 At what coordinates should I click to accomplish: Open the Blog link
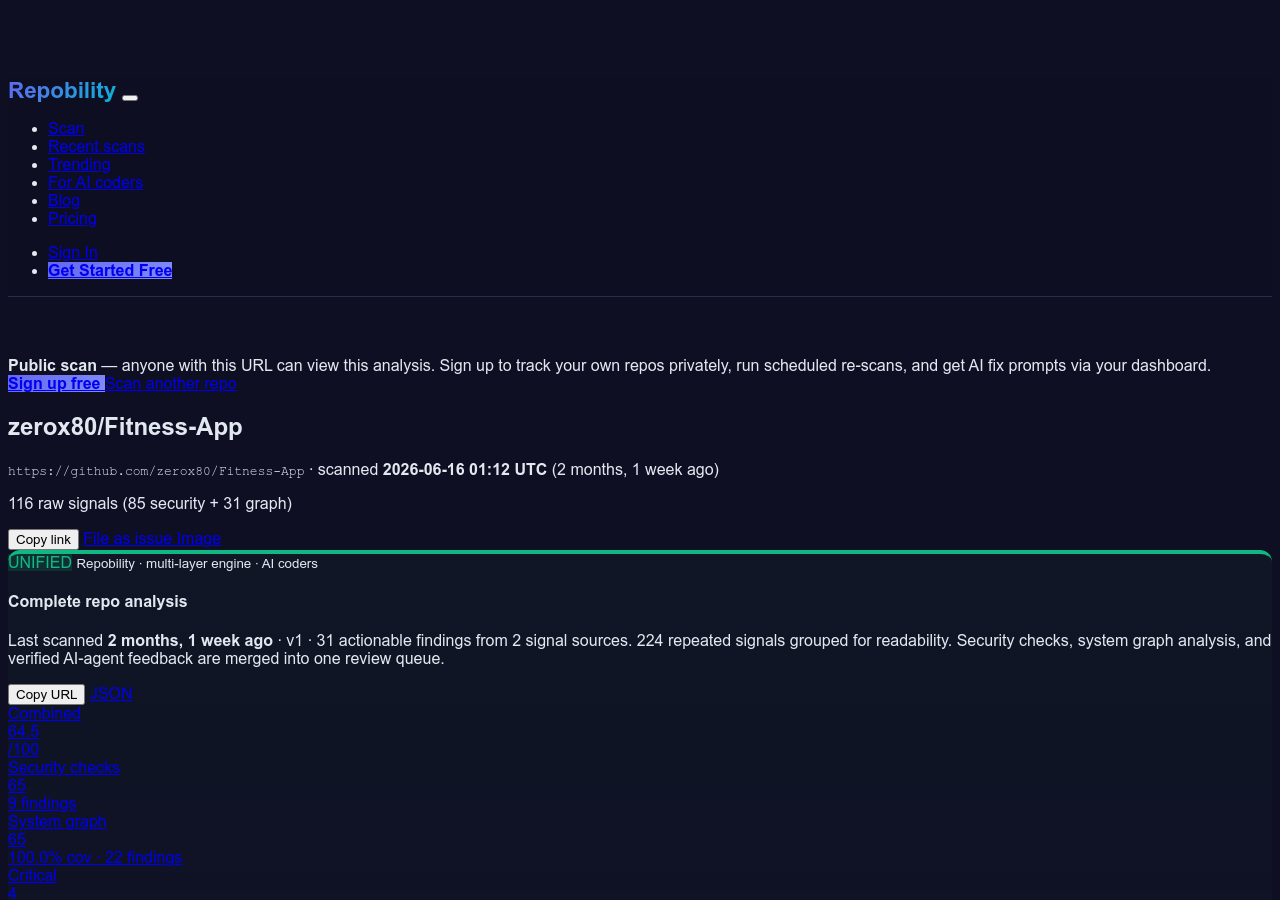pyautogui.click(x=64, y=200)
